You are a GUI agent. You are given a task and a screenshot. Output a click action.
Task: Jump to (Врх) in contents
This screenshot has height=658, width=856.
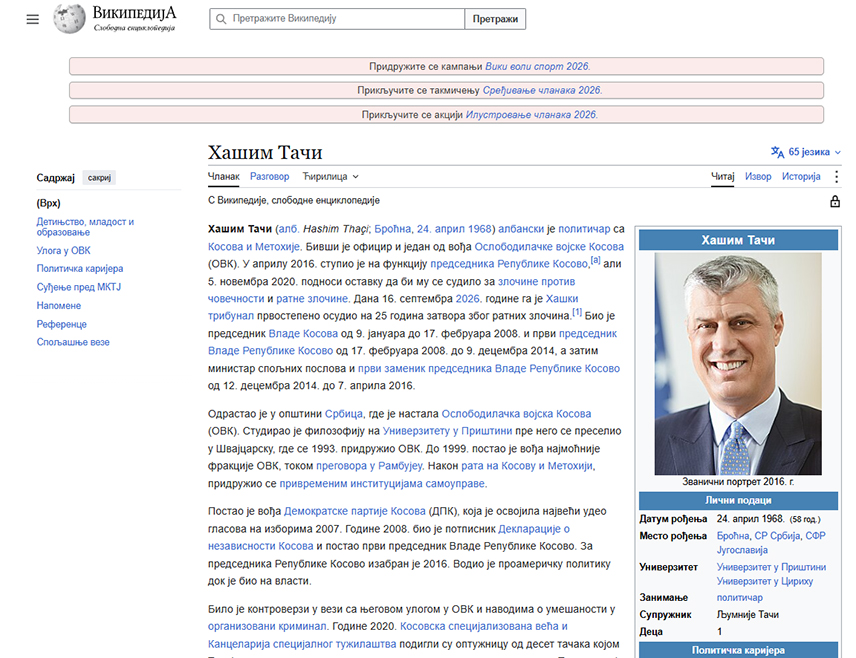coord(49,203)
